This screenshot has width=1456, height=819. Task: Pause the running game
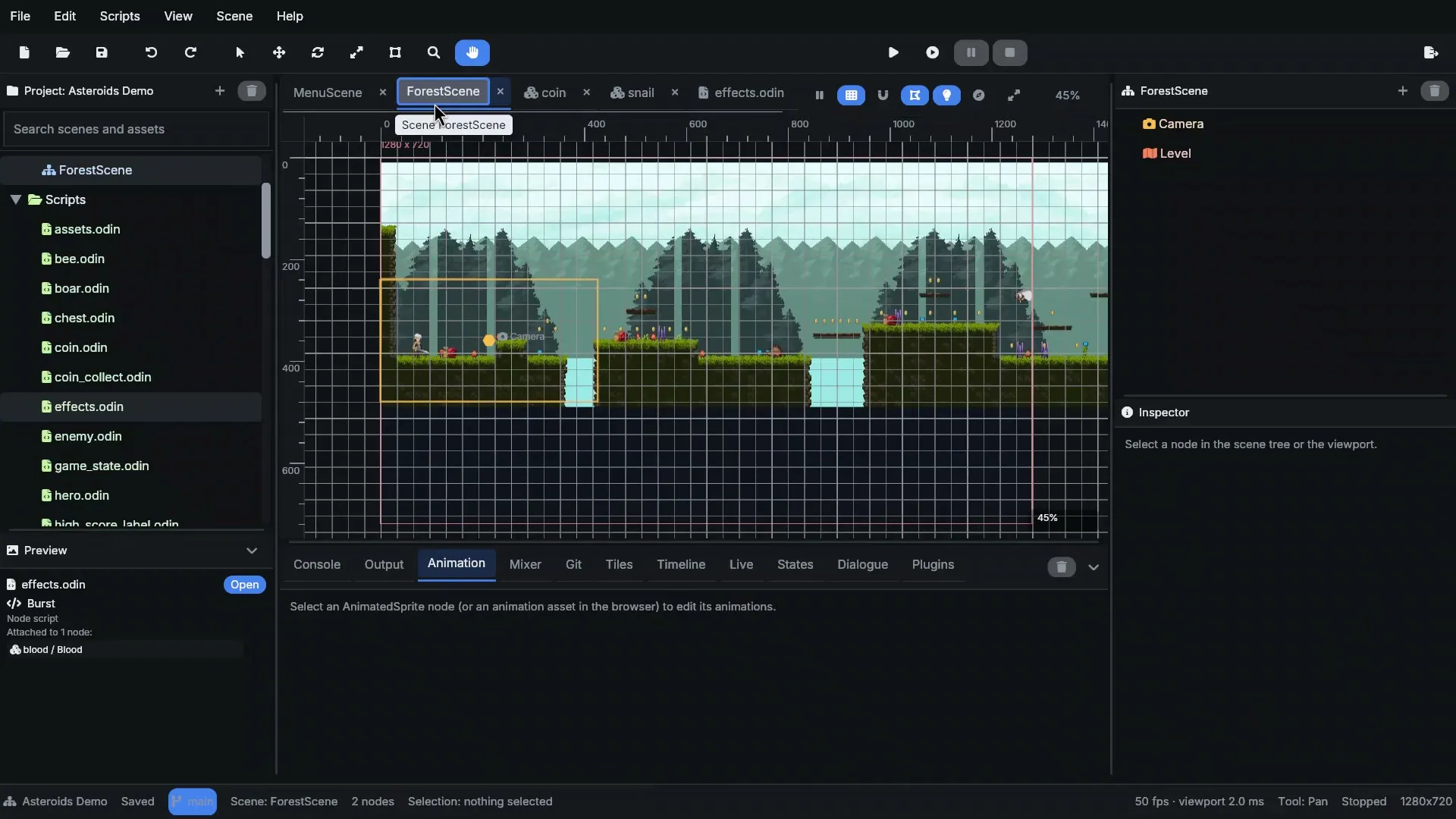(971, 52)
